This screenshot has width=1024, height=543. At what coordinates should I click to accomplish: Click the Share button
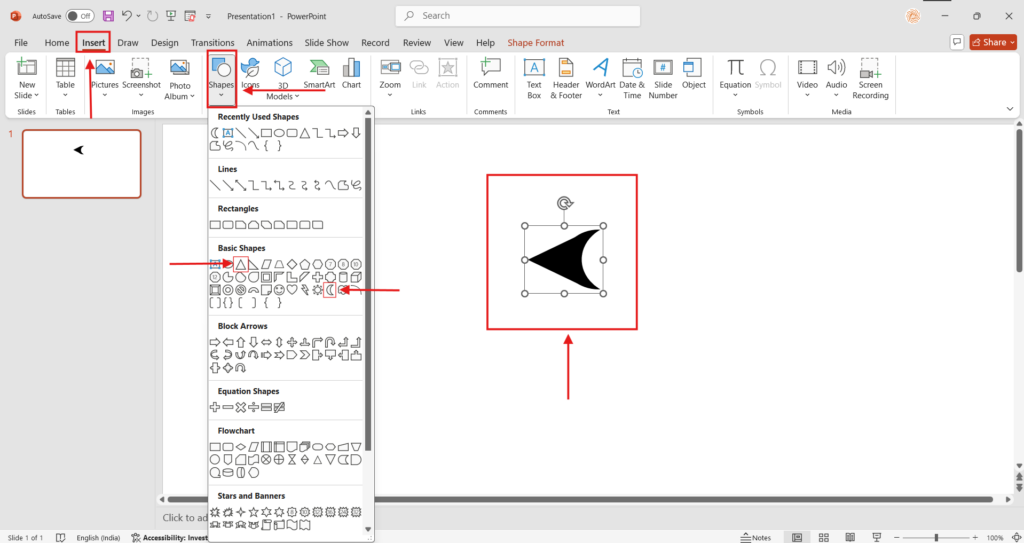(x=993, y=42)
